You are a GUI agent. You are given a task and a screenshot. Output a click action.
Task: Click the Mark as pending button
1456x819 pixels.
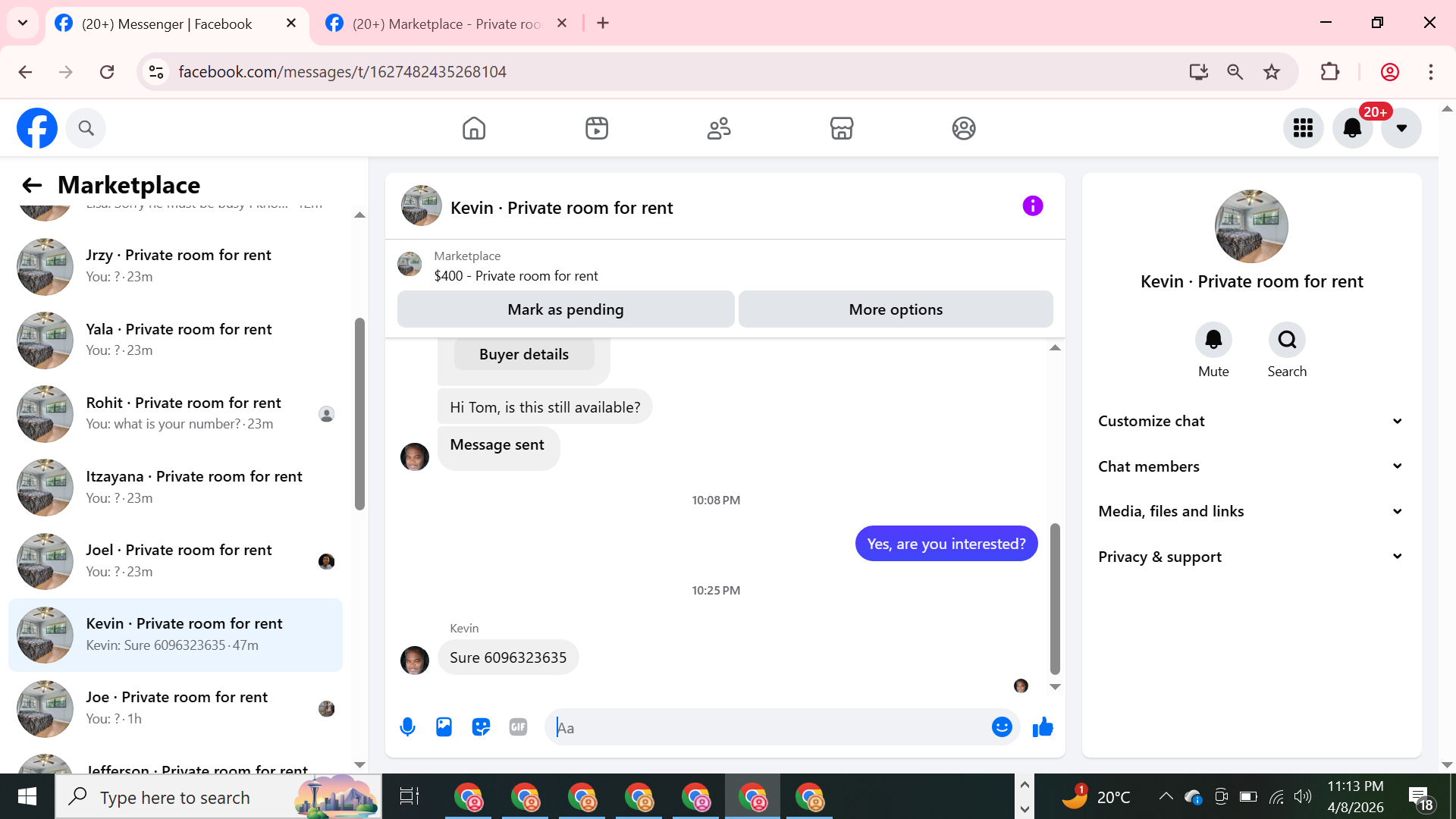(x=565, y=309)
